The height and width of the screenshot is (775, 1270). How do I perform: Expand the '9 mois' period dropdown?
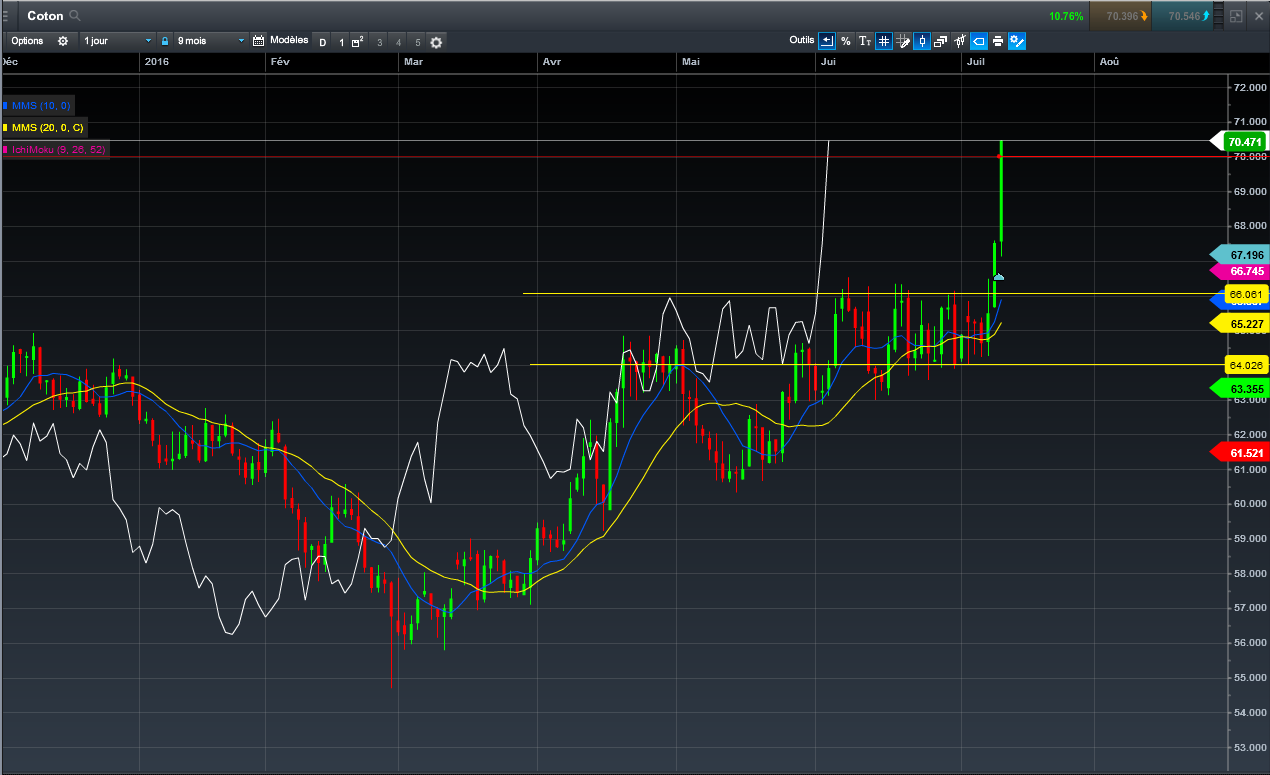click(210, 41)
